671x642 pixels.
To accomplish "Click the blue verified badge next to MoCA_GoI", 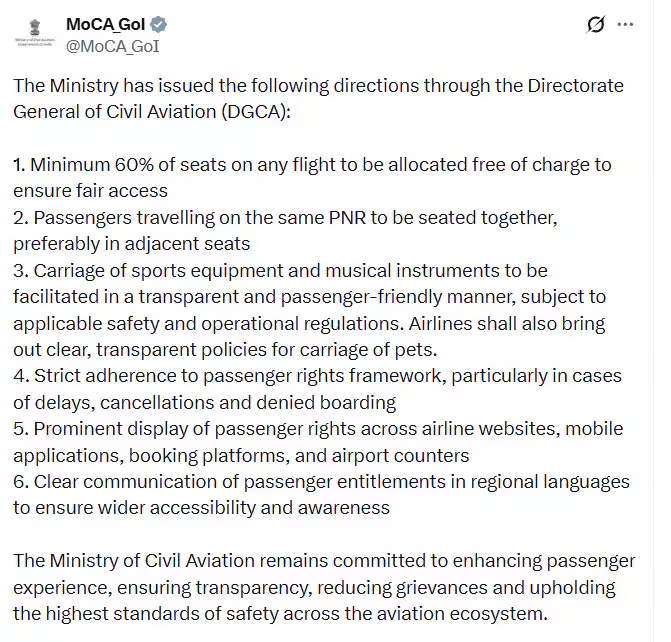I will [x=159, y=25].
